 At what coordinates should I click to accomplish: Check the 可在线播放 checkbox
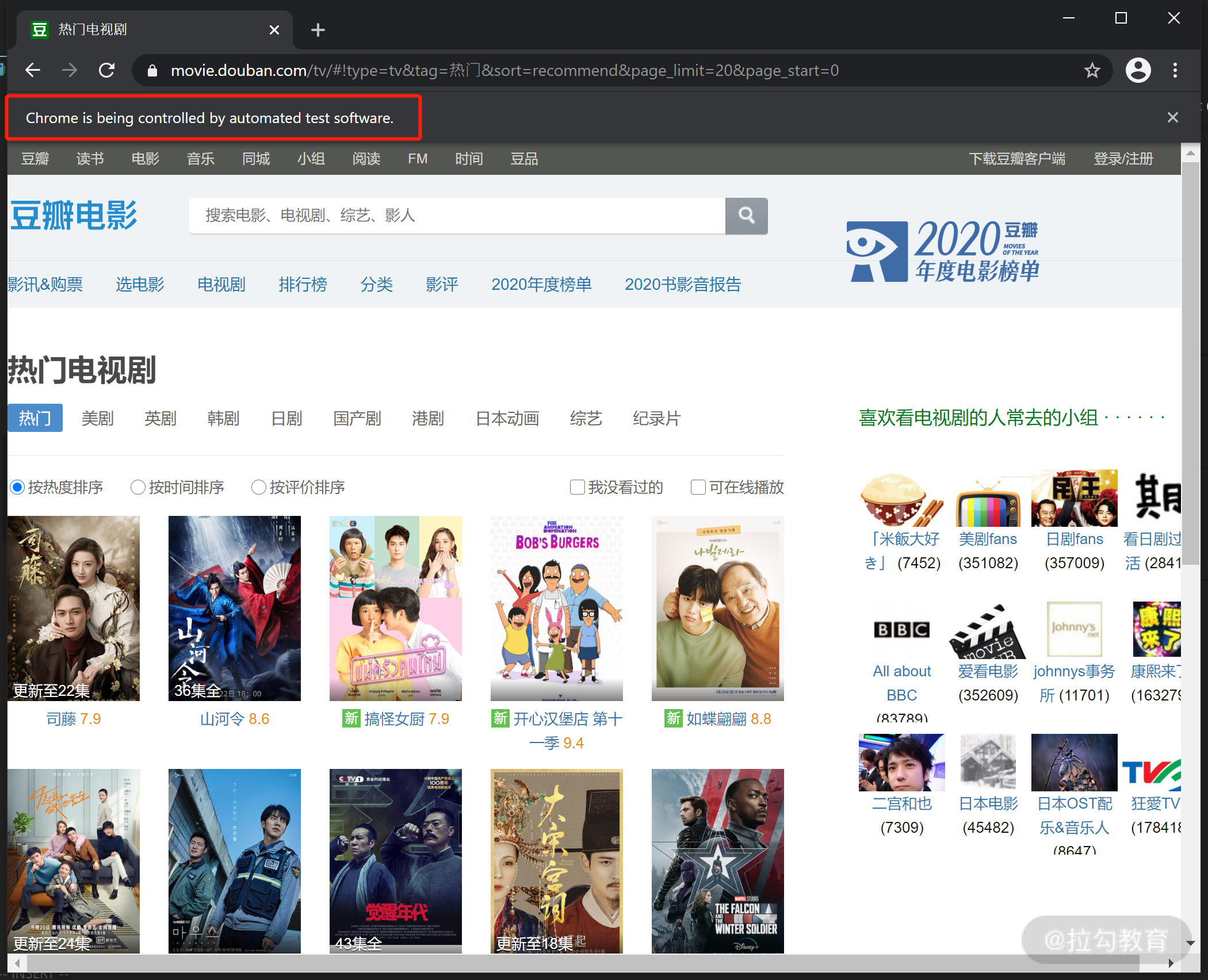click(698, 487)
